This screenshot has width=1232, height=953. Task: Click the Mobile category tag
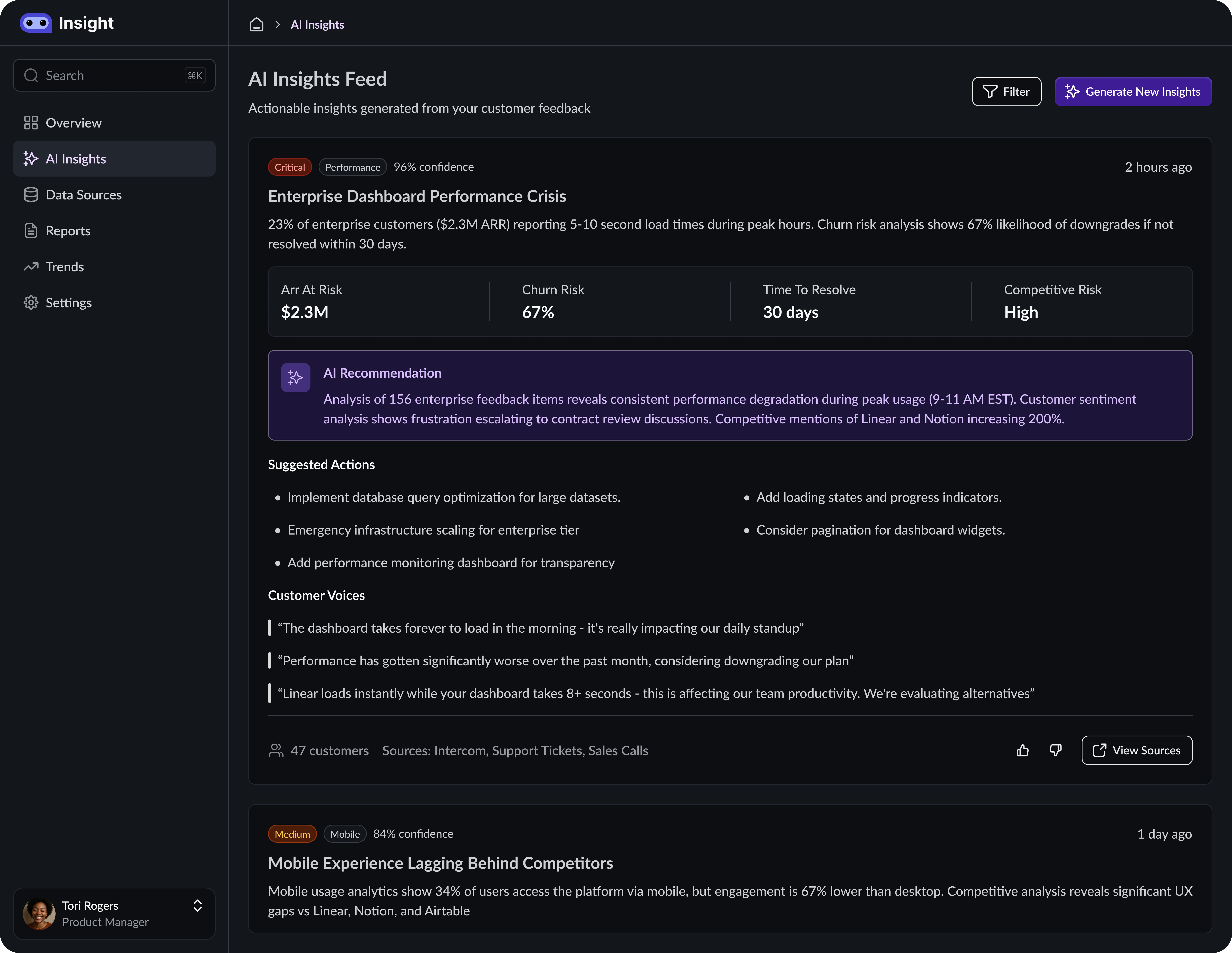pos(345,834)
